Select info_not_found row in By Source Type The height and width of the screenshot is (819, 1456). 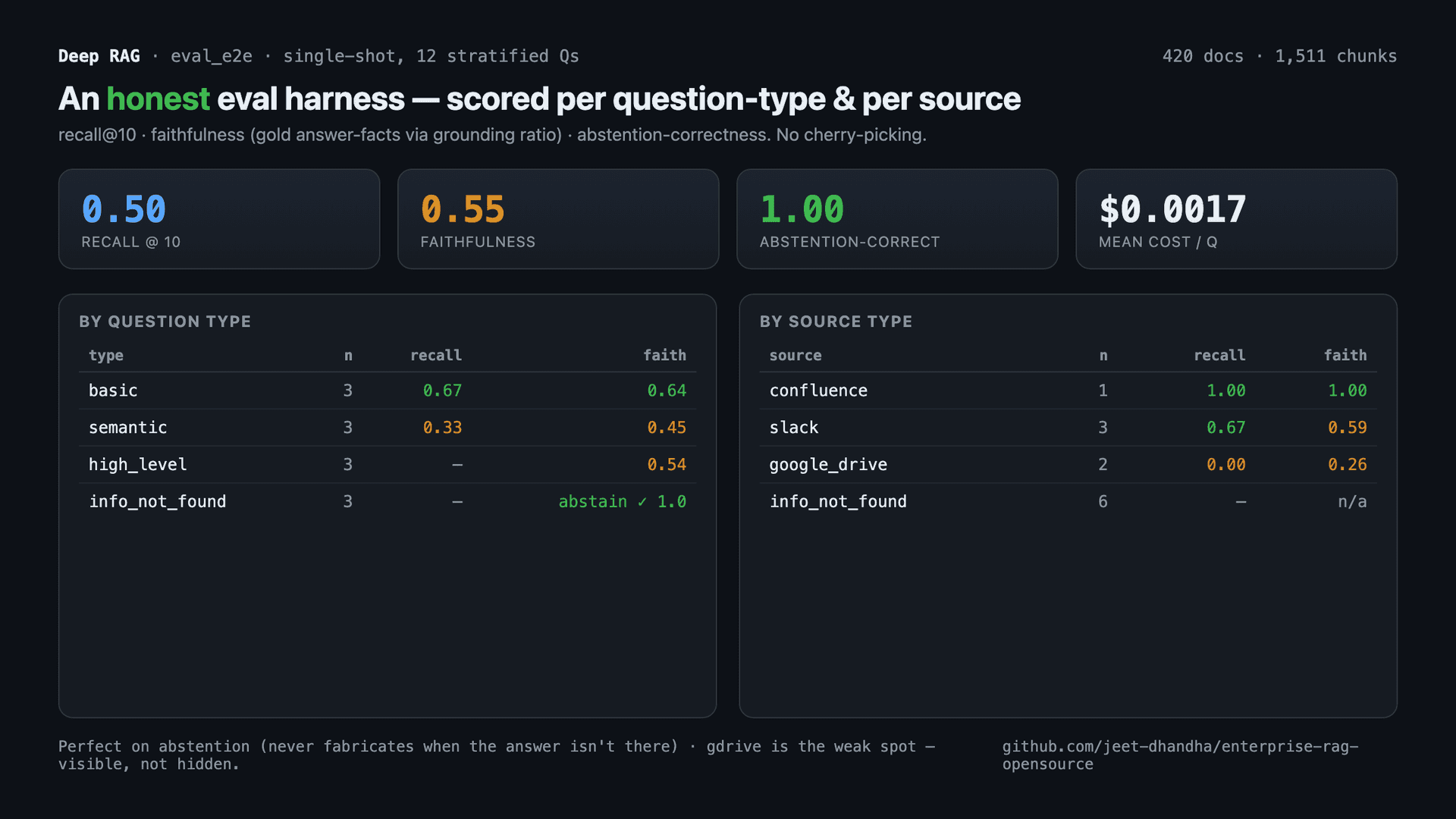(x=1068, y=502)
